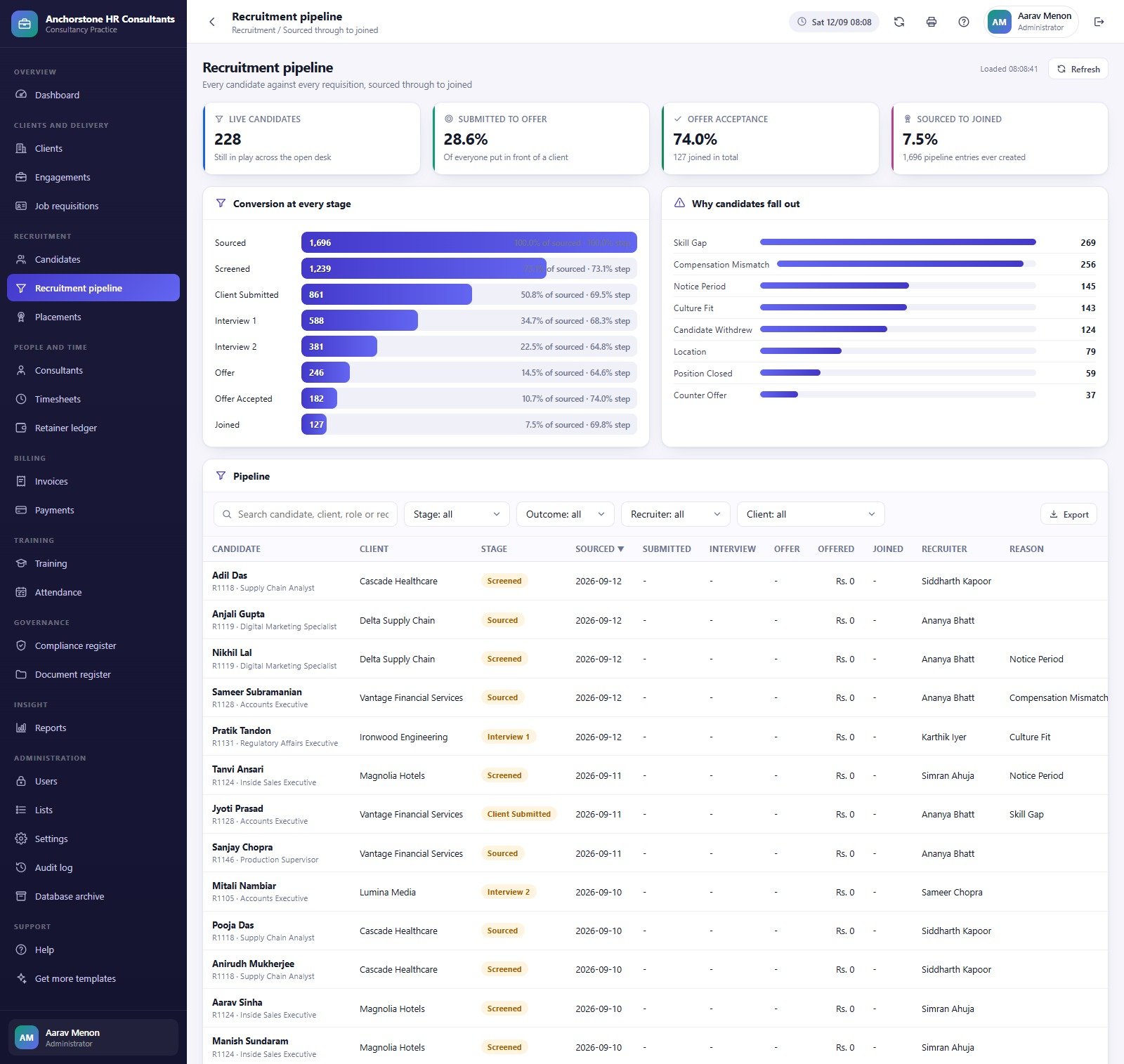Click the Reports chart icon in sidebar

tap(21, 728)
